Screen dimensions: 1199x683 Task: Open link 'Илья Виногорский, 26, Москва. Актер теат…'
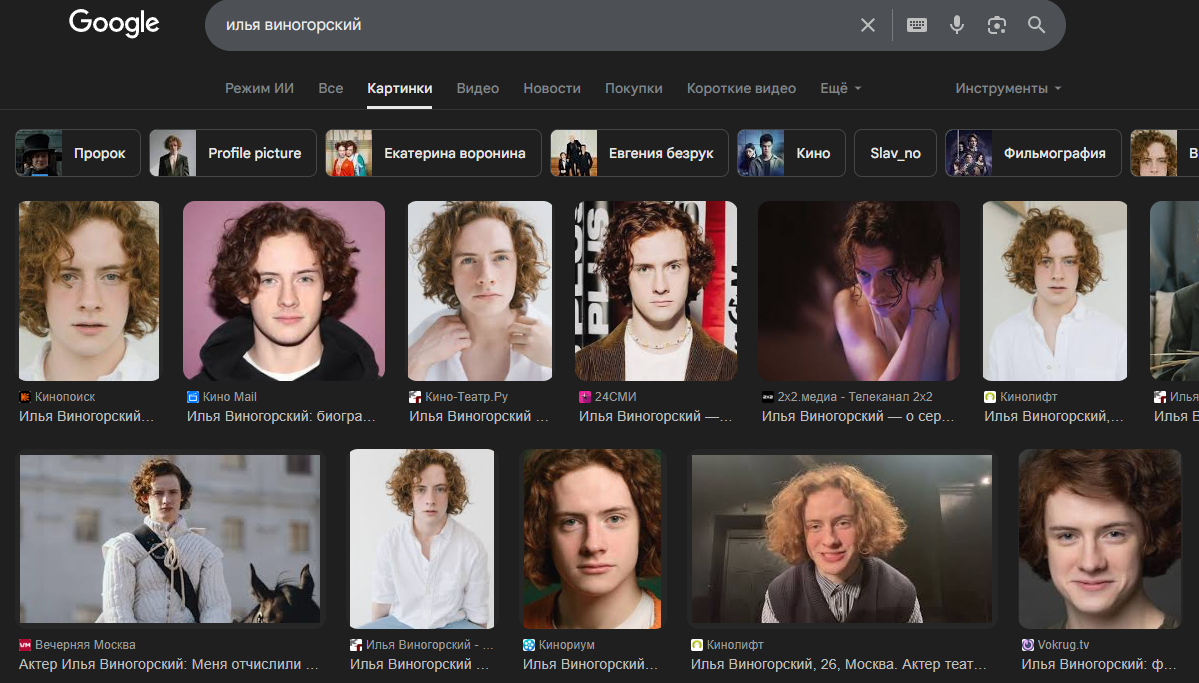[x=838, y=664]
